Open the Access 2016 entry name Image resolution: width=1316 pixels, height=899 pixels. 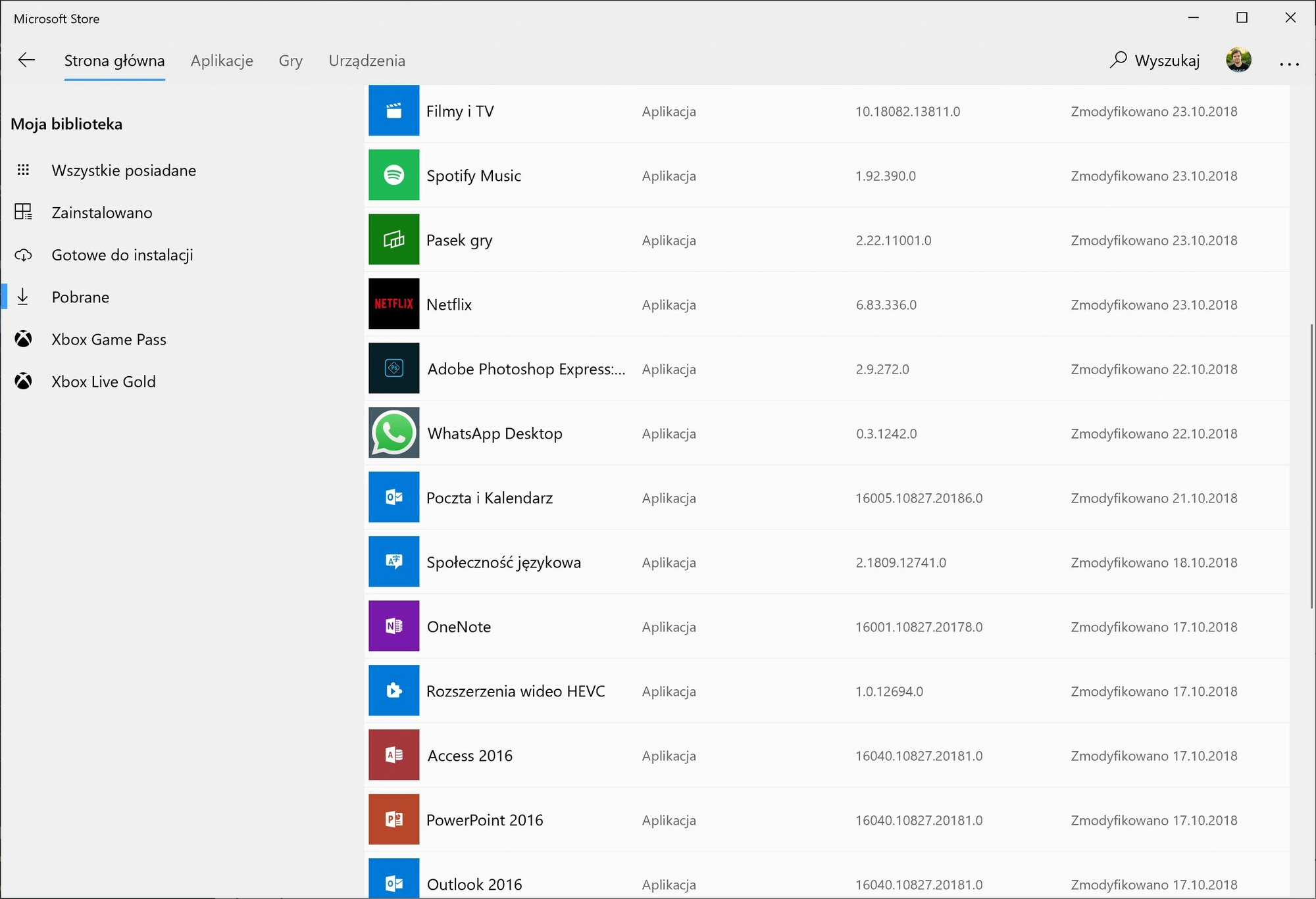tap(470, 756)
